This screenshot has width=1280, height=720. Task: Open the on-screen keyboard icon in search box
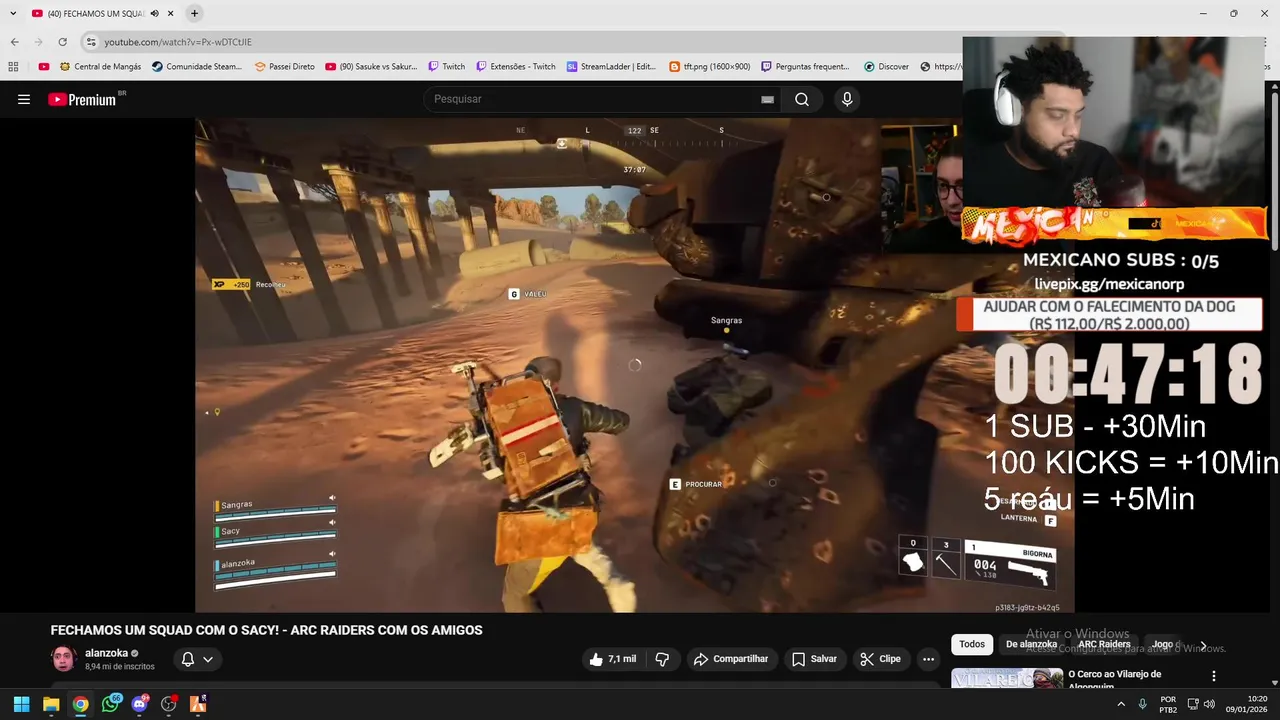pos(767,99)
